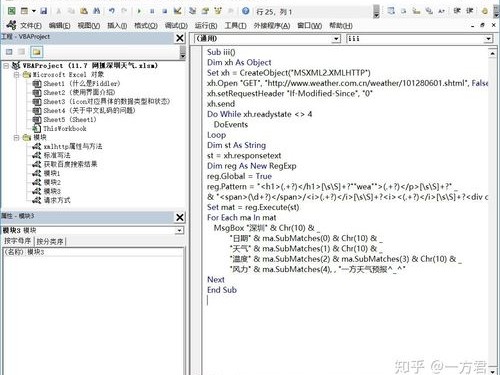This screenshot has height=375, width=500.
Task: Save the workbook with the floppy icon
Action: tap(44, 11)
